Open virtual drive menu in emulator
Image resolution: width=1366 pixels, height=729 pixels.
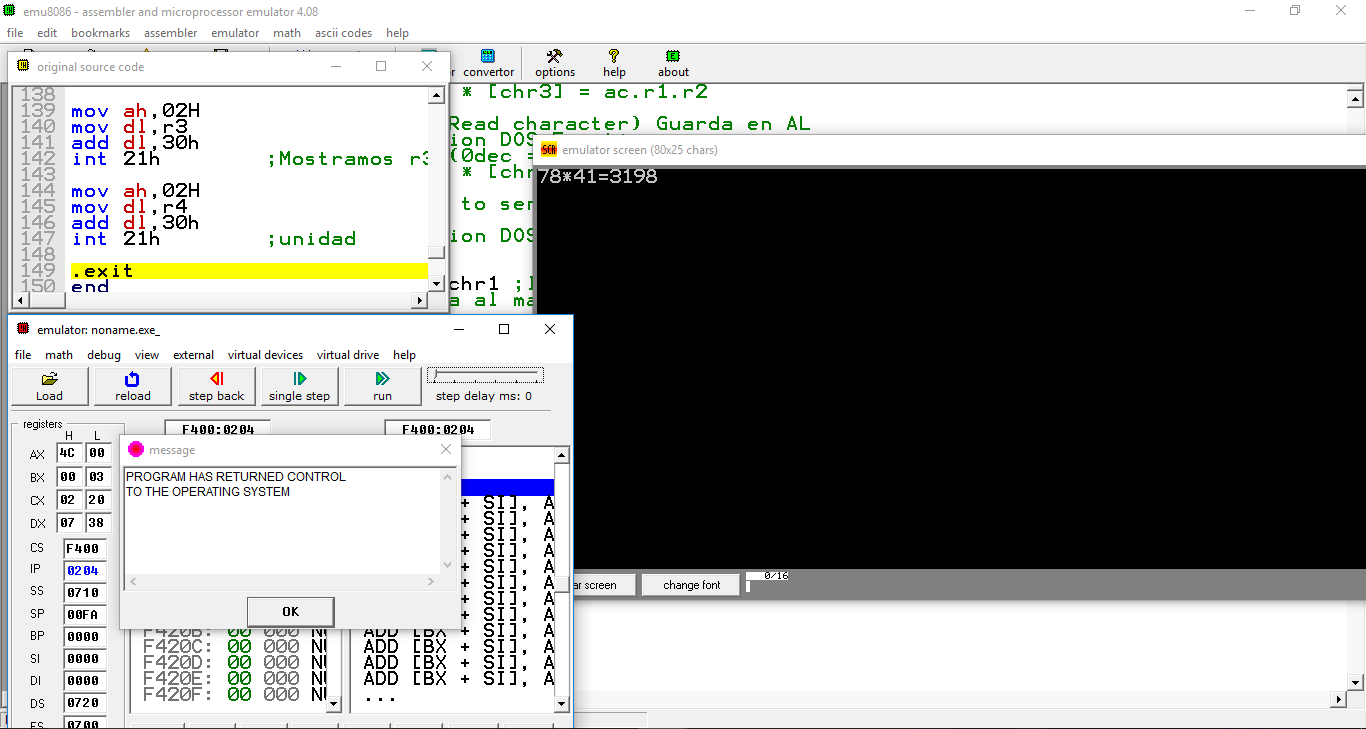coord(348,355)
